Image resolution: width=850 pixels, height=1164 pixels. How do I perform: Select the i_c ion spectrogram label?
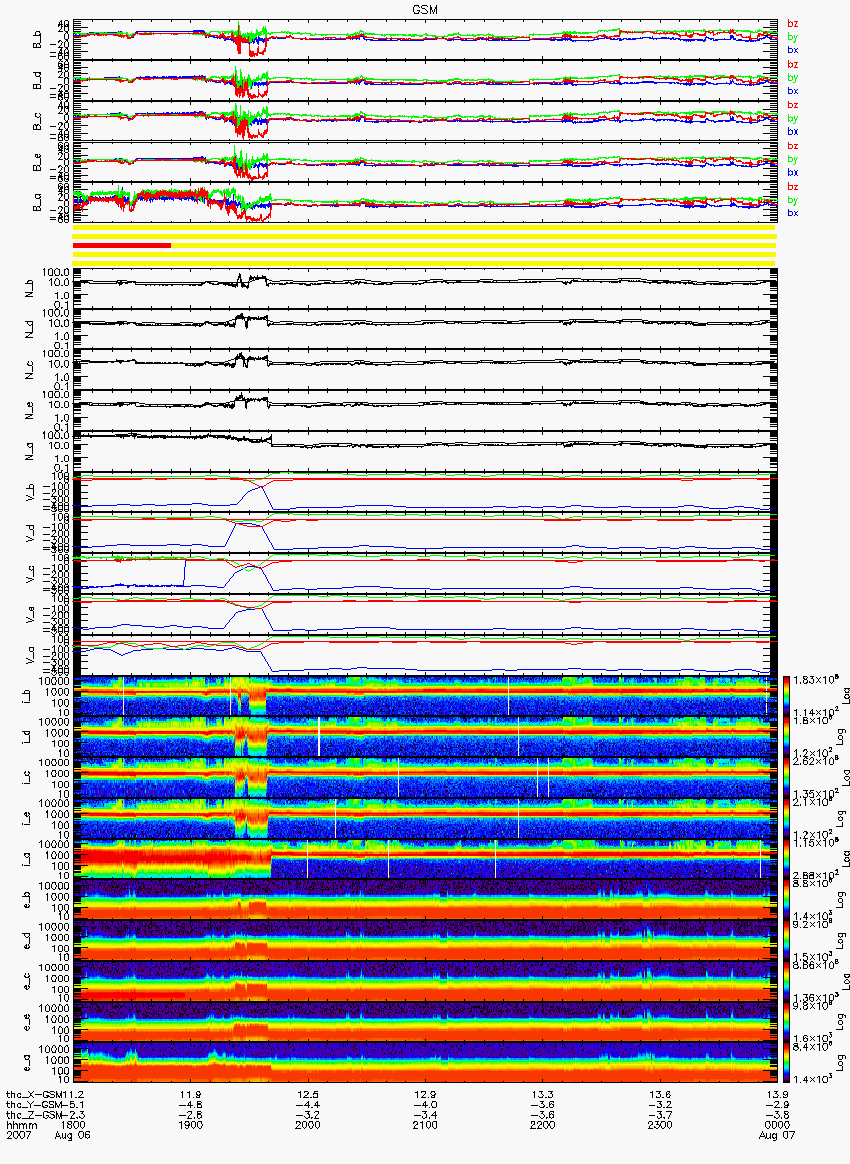pyautogui.click(x=25, y=778)
